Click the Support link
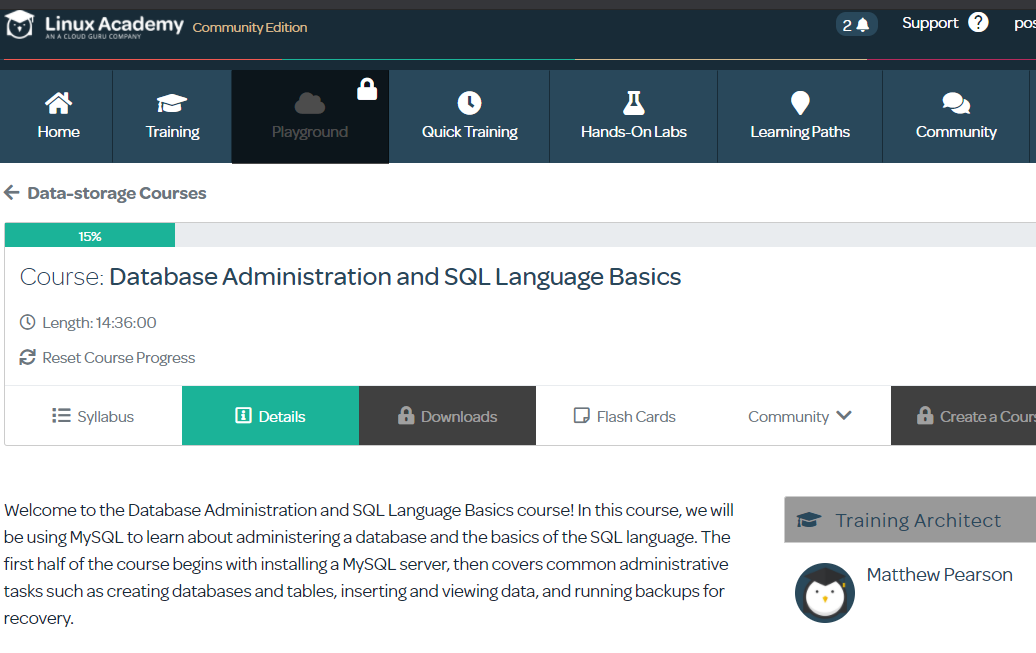The width and height of the screenshot is (1036, 653). pyautogui.click(x=930, y=23)
